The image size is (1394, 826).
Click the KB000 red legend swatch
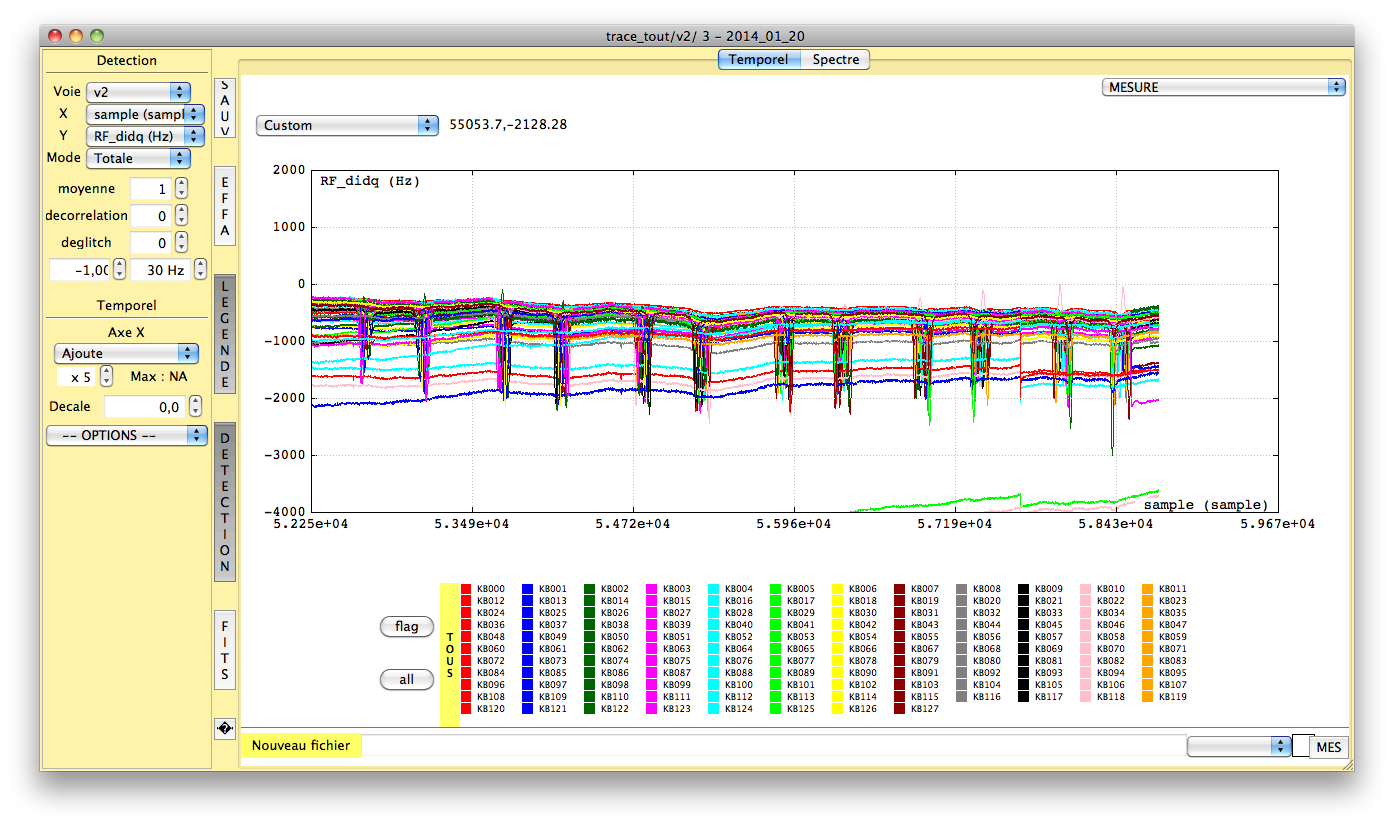[x=466, y=589]
